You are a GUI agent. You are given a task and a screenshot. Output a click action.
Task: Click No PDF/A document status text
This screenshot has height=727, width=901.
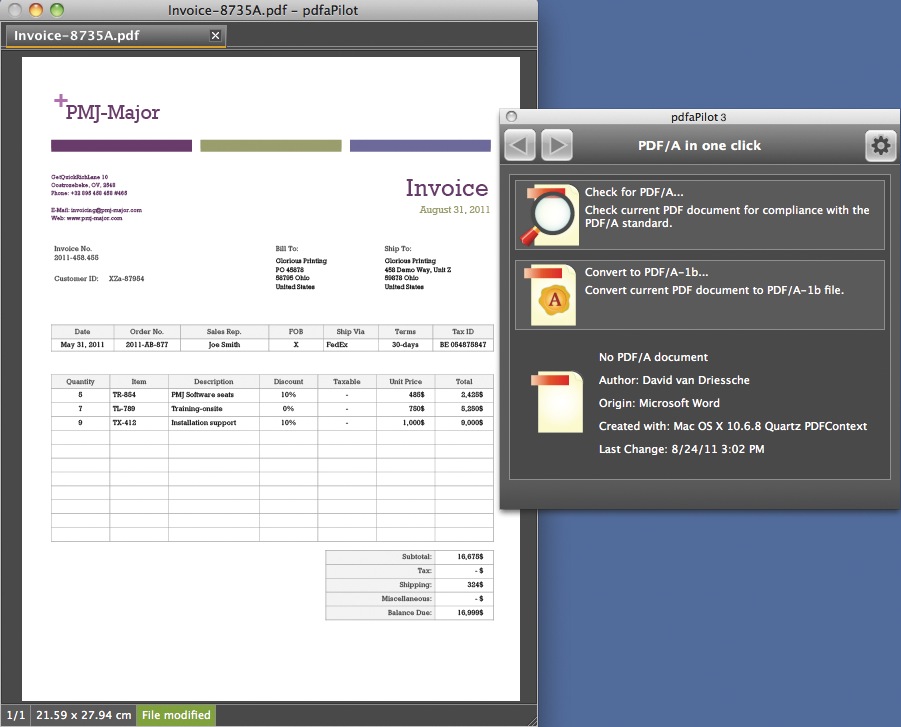tap(653, 357)
